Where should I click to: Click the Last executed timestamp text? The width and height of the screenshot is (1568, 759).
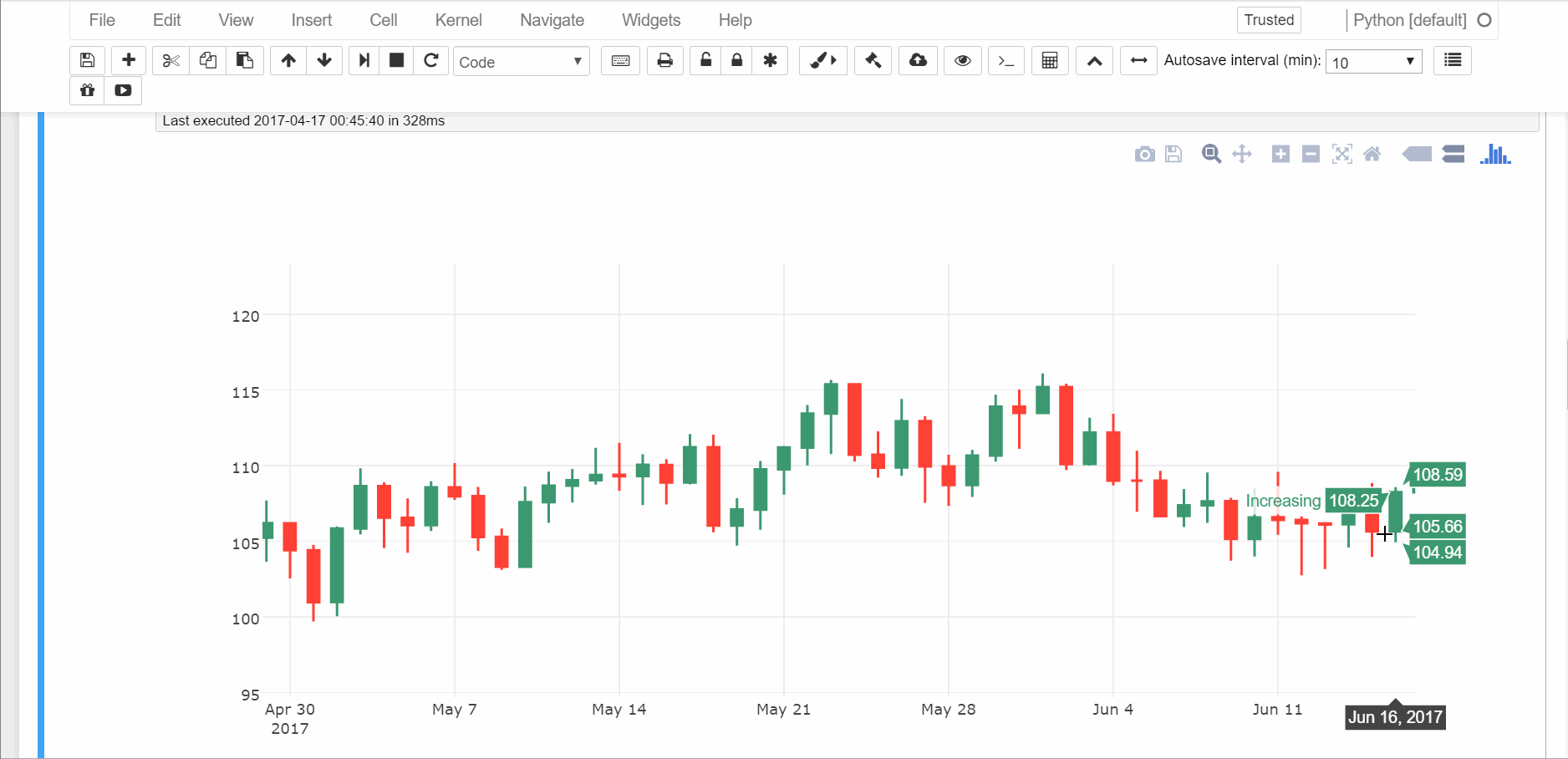(303, 120)
